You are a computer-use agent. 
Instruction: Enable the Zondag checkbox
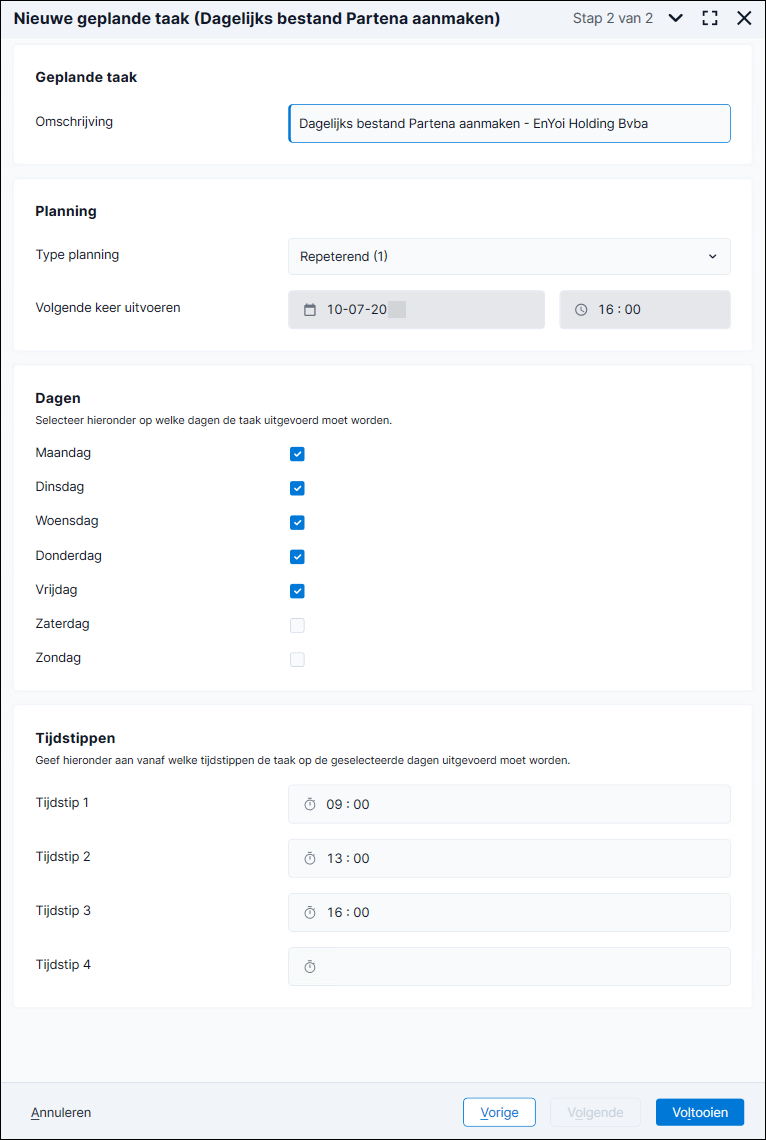297,659
